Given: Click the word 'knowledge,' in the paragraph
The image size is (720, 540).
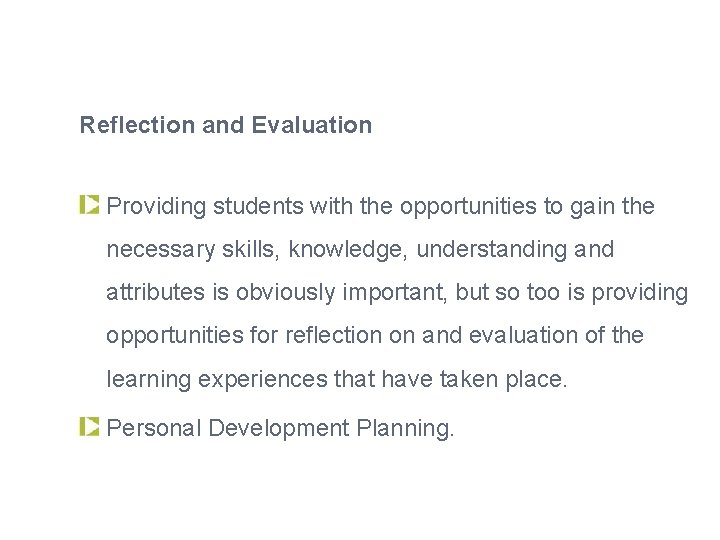Looking at the screenshot, I should point(348,251).
